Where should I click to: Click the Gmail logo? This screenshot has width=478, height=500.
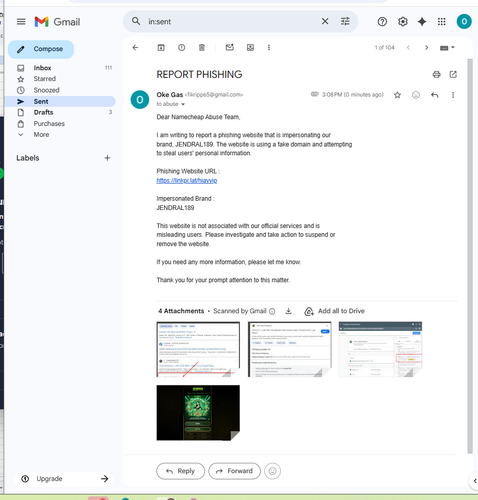click(x=57, y=22)
